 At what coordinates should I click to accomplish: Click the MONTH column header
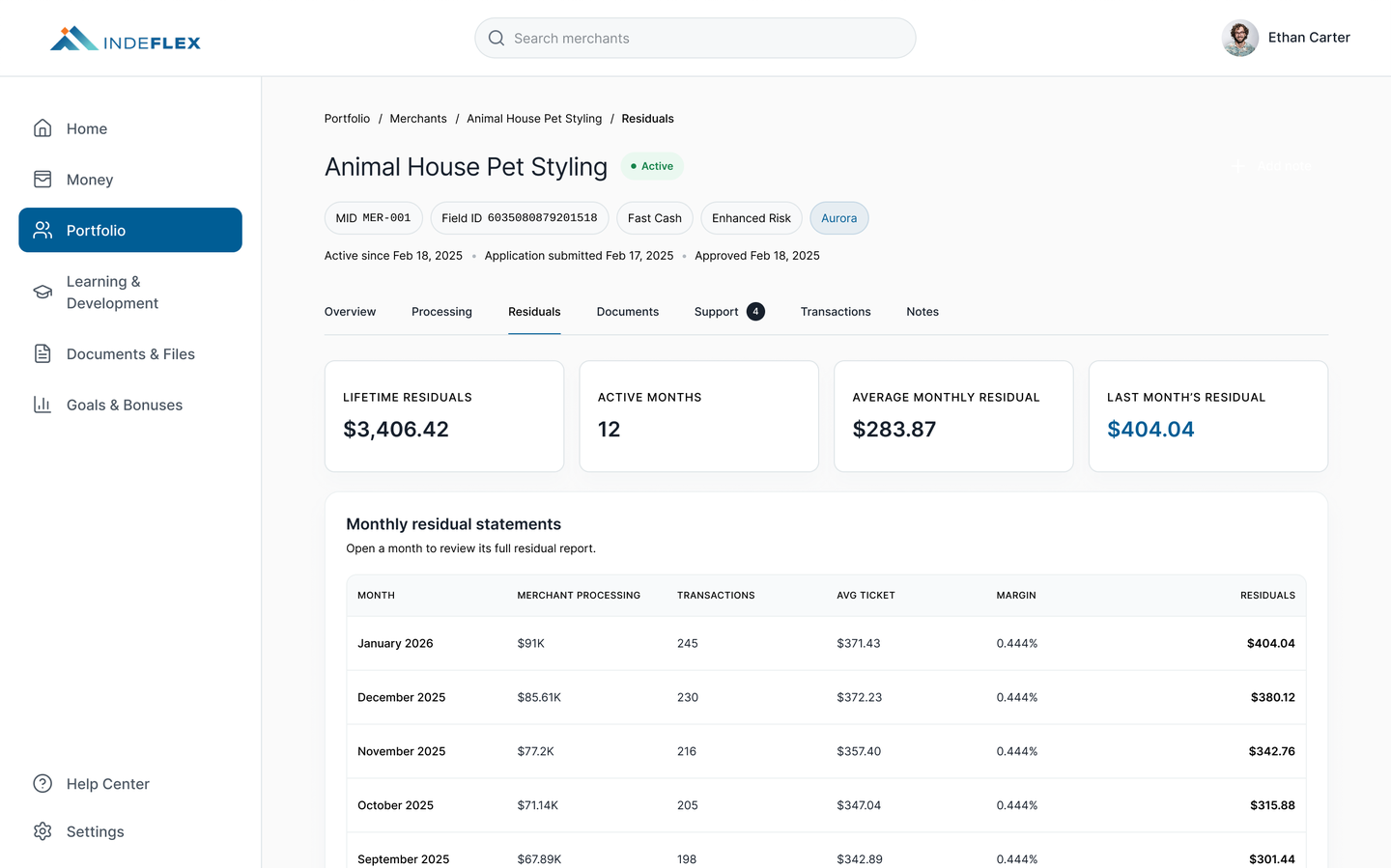tap(376, 596)
